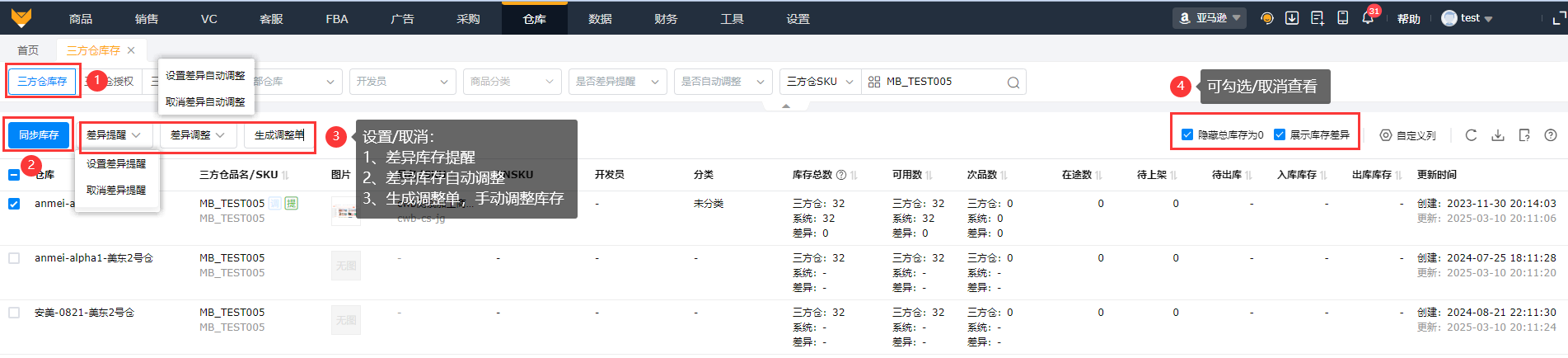Open the 商品 menu
The image size is (1568, 358).
81,18
